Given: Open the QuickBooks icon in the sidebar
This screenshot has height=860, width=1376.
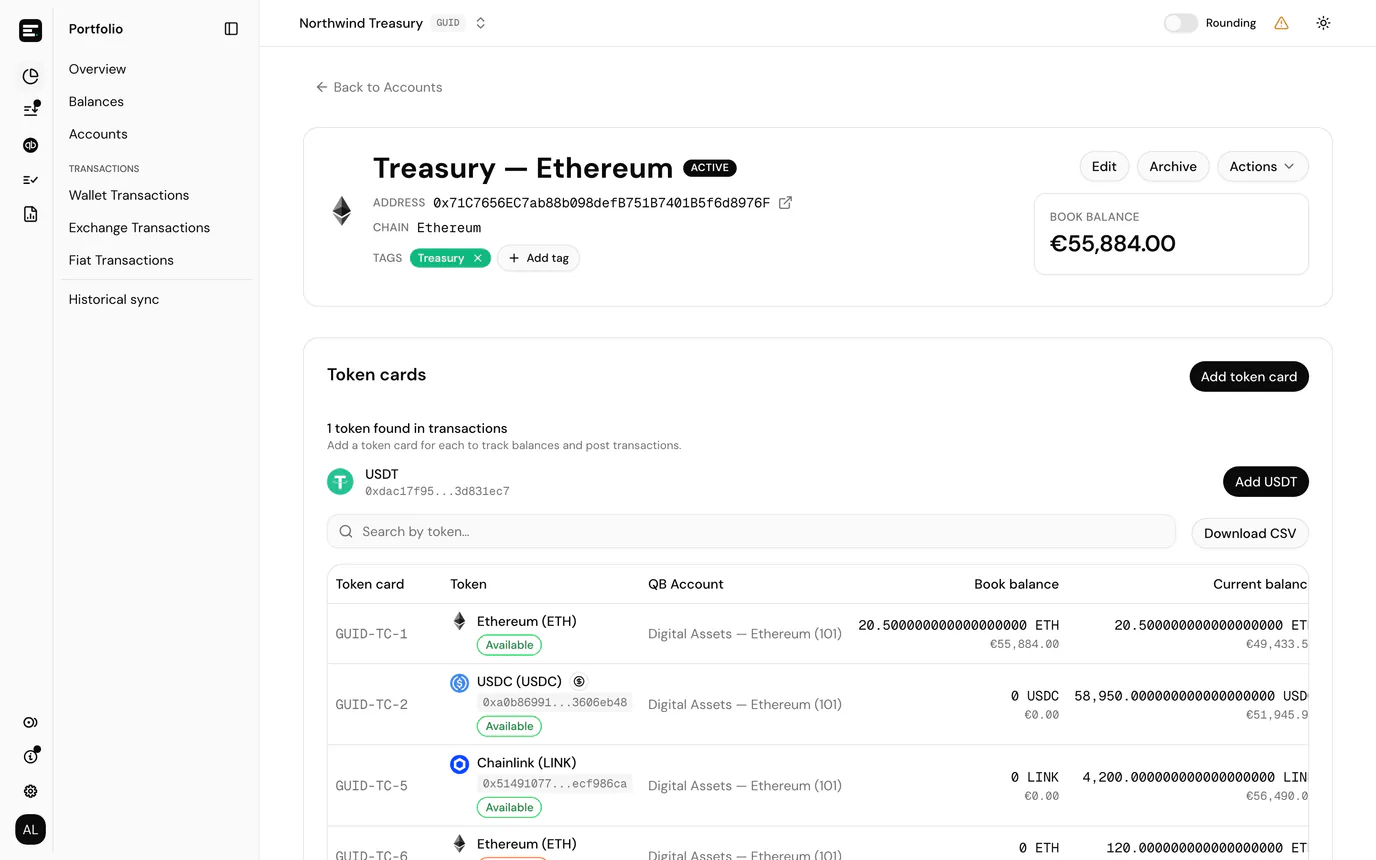Looking at the screenshot, I should pyautogui.click(x=31, y=145).
